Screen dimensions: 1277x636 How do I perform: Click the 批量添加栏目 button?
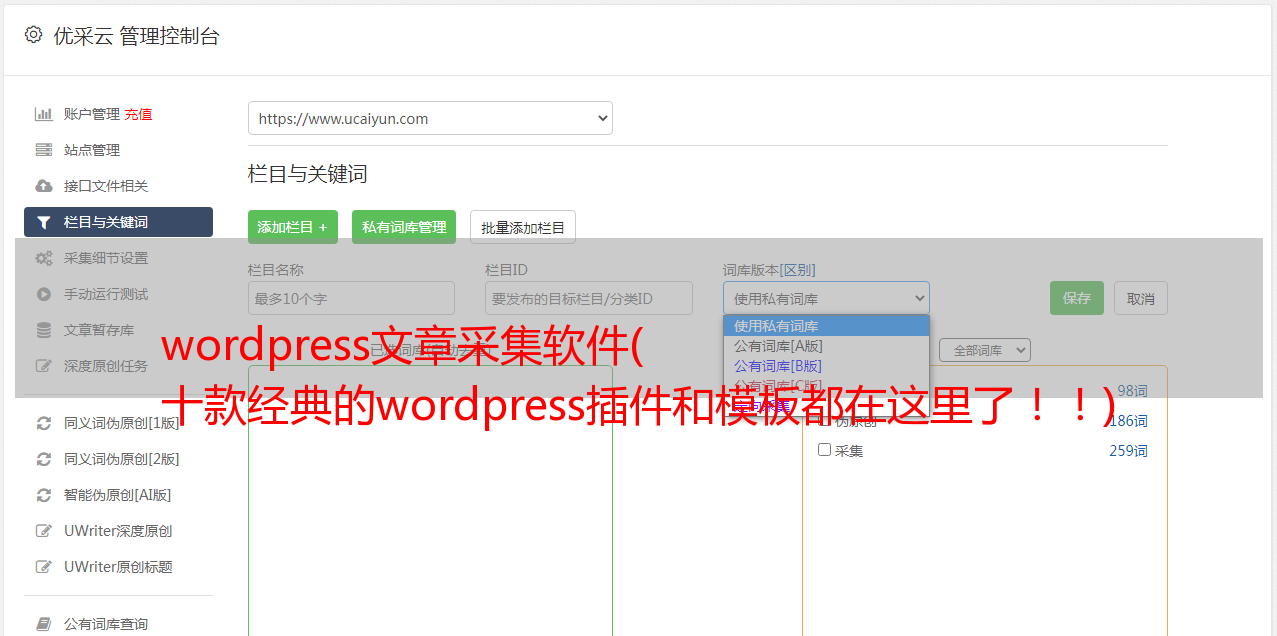(523, 227)
